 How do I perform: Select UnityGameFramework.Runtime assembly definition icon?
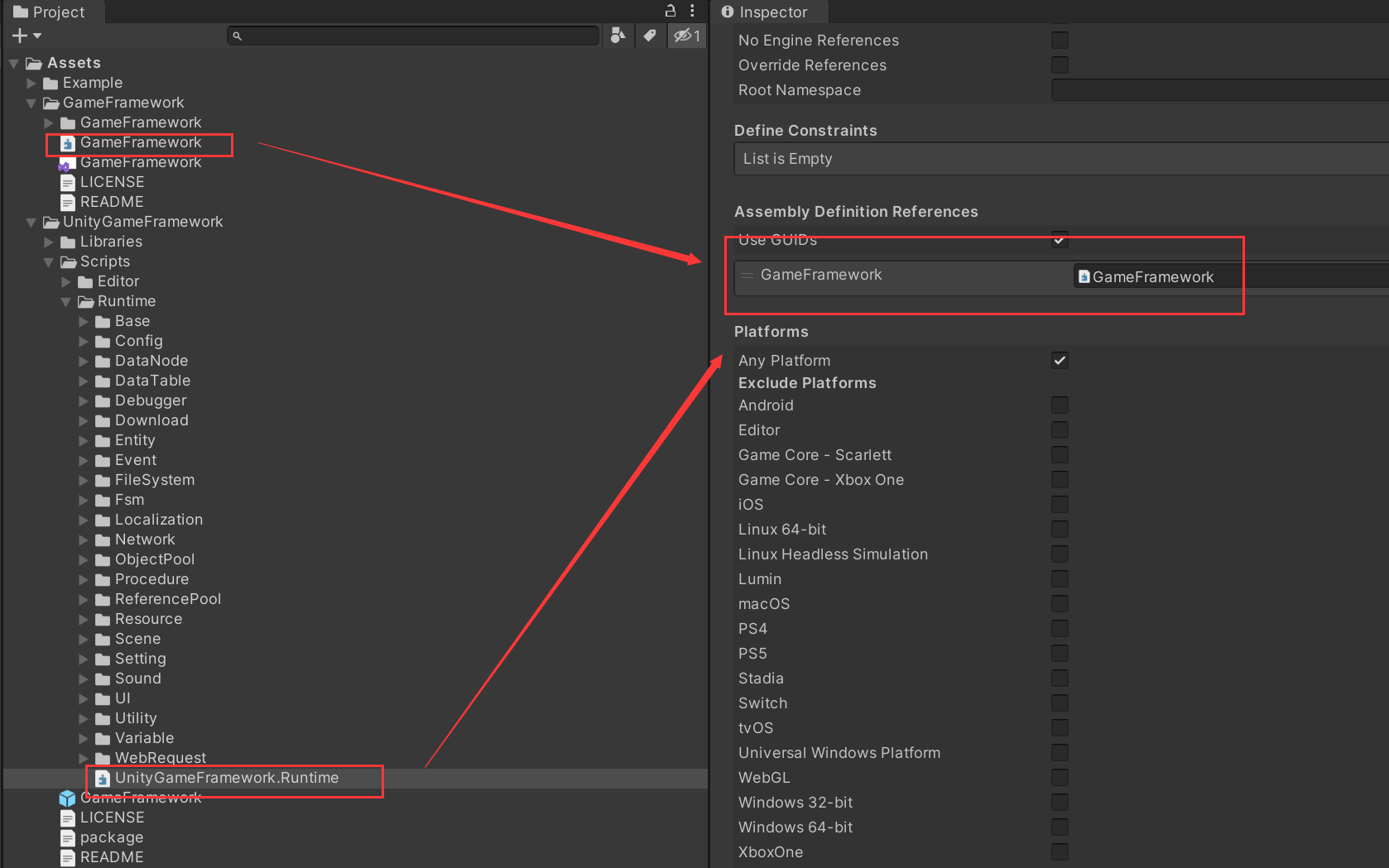pyautogui.click(x=103, y=779)
